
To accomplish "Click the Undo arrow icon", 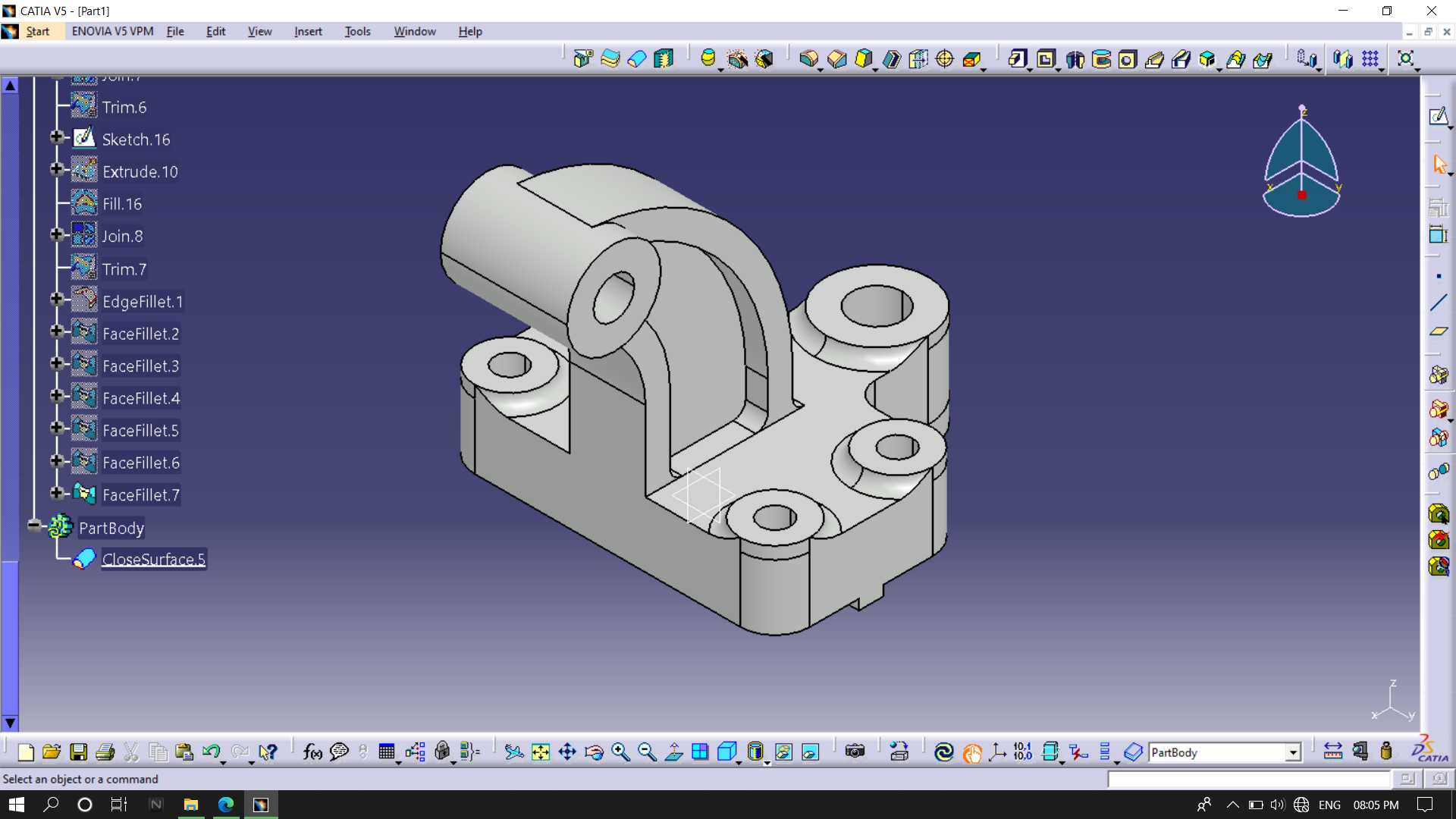I will coord(210,752).
